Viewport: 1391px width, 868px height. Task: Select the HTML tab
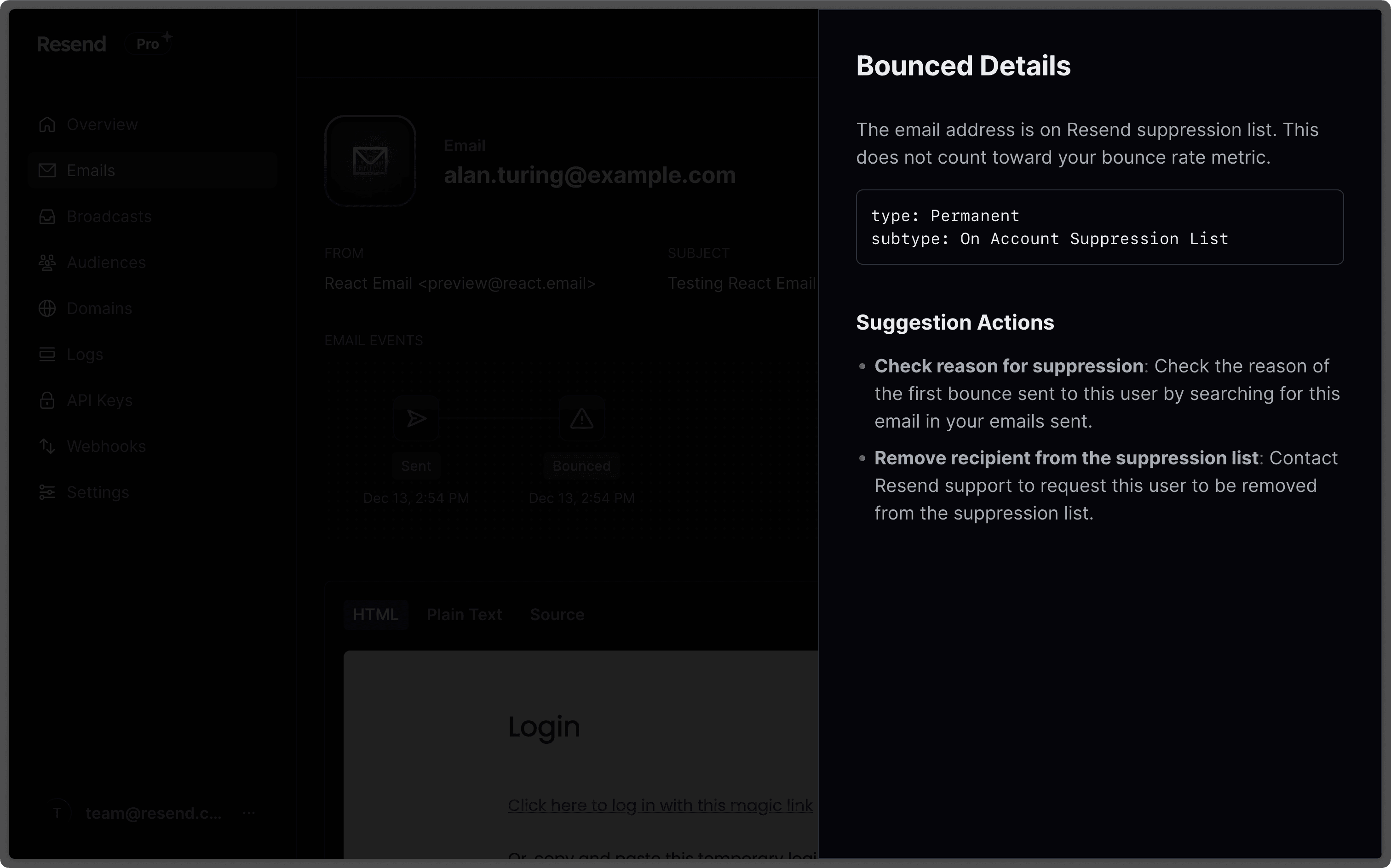click(376, 614)
